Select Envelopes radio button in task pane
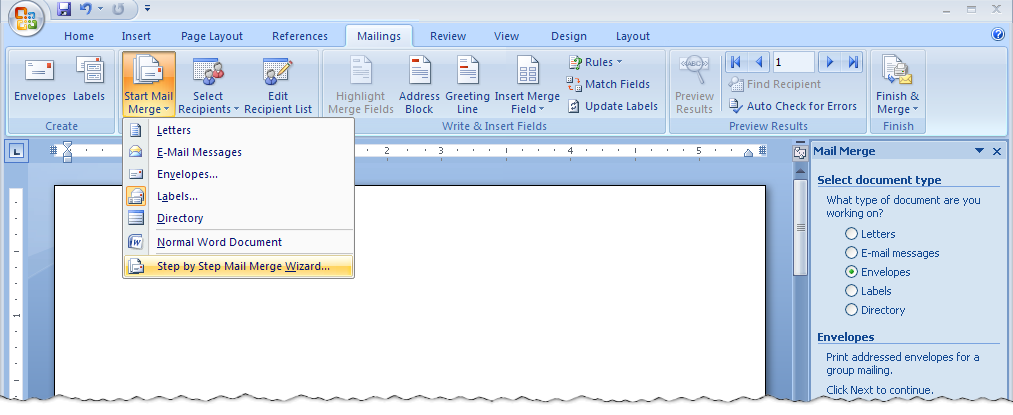The height and width of the screenshot is (415, 1013). click(851, 271)
